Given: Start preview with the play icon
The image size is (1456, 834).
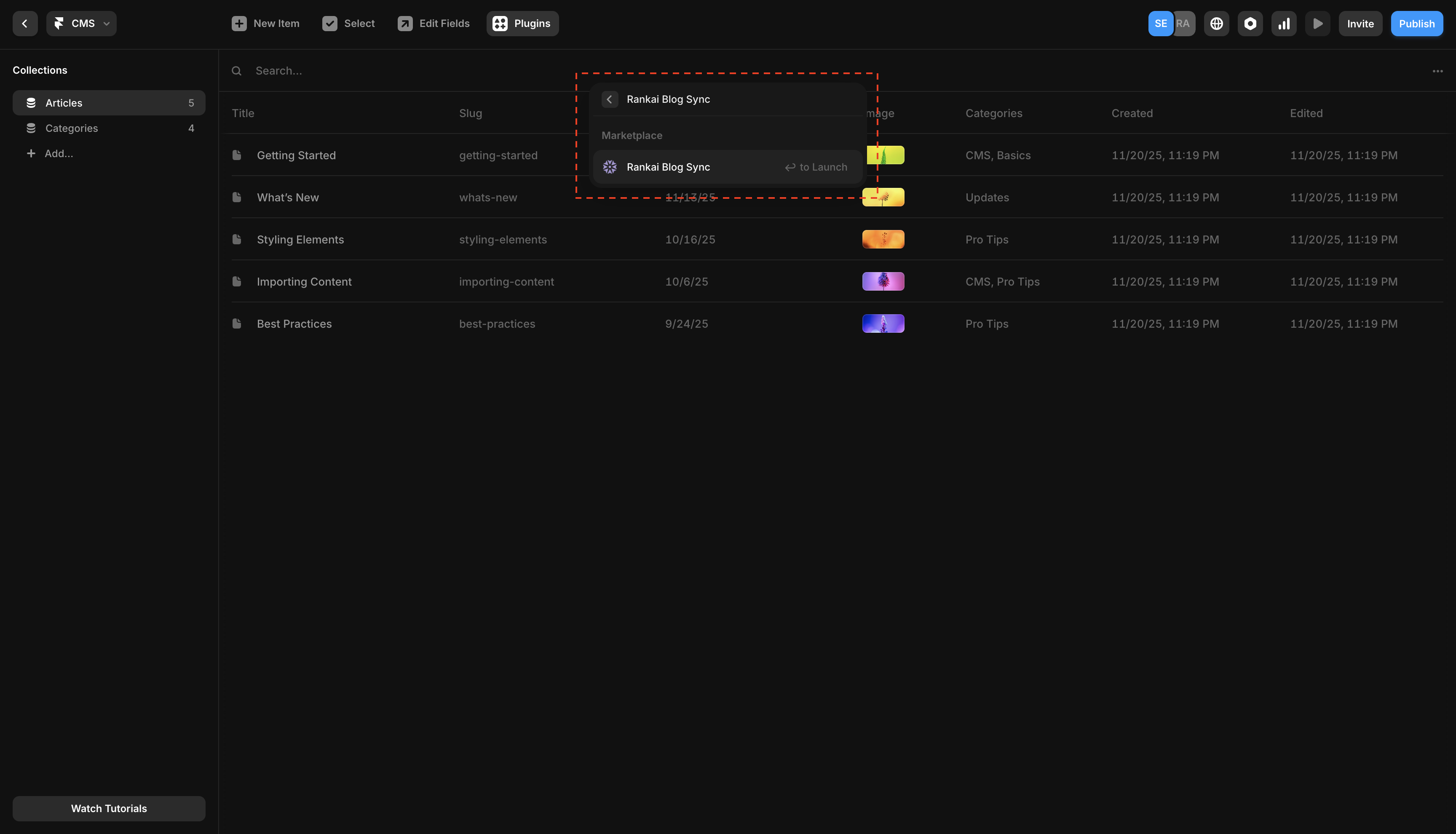Looking at the screenshot, I should point(1318,24).
